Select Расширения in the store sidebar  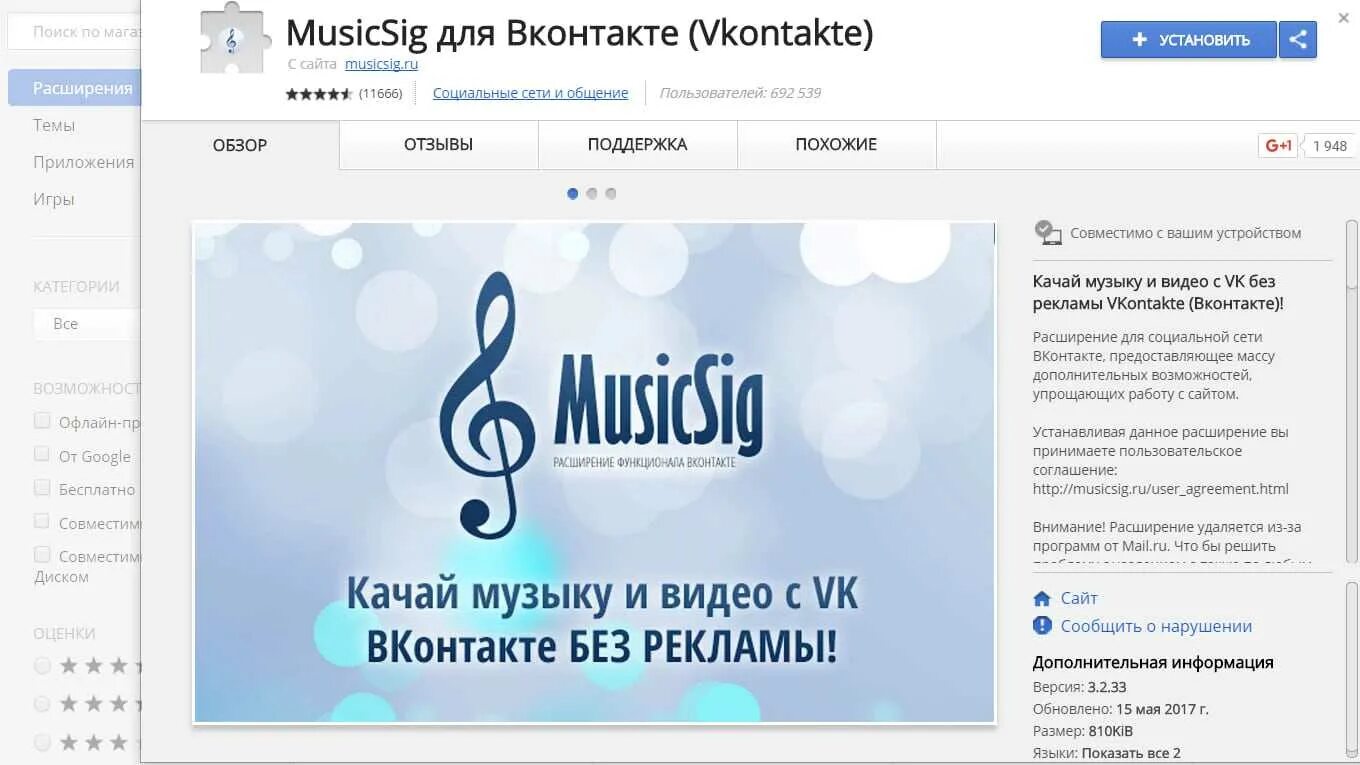(75, 88)
